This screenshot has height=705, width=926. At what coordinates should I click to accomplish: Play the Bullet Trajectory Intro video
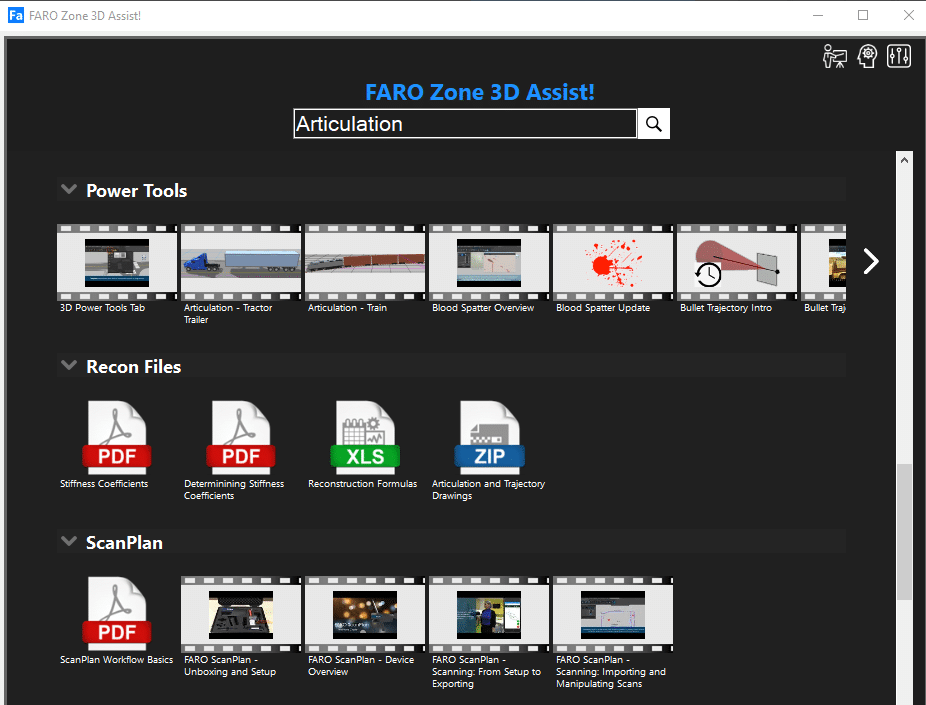coord(736,261)
